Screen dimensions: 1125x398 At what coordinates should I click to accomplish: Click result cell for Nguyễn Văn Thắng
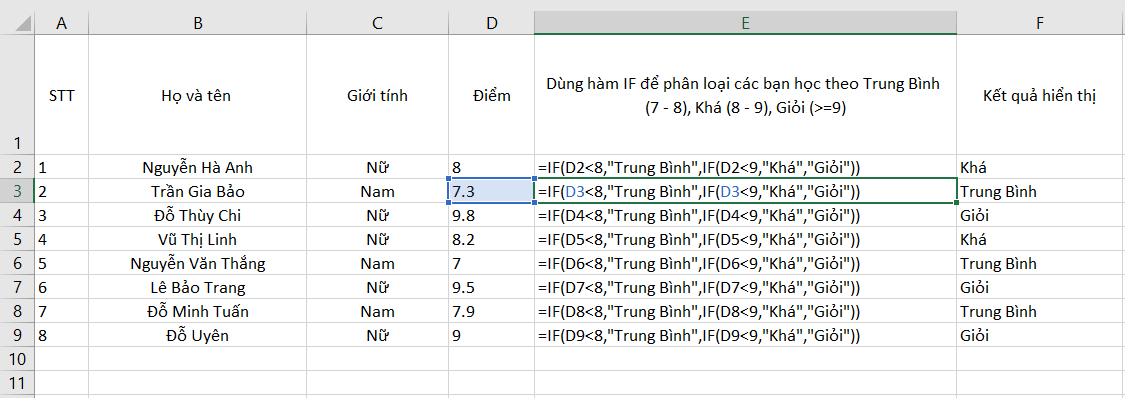[1040, 263]
